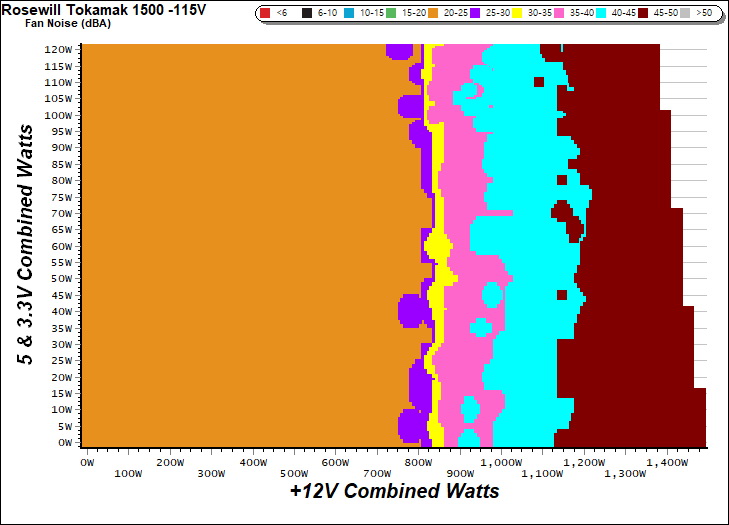Click the red <6 legend swatch
Screen dimensions: 729x525
(264, 14)
